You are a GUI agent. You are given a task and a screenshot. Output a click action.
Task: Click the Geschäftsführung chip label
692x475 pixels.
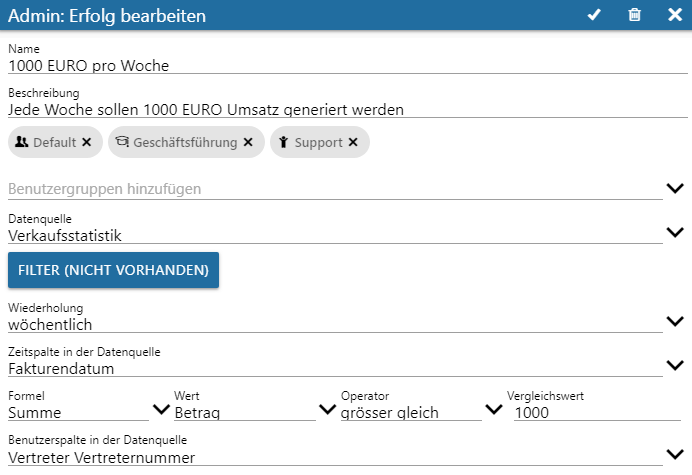point(185,142)
